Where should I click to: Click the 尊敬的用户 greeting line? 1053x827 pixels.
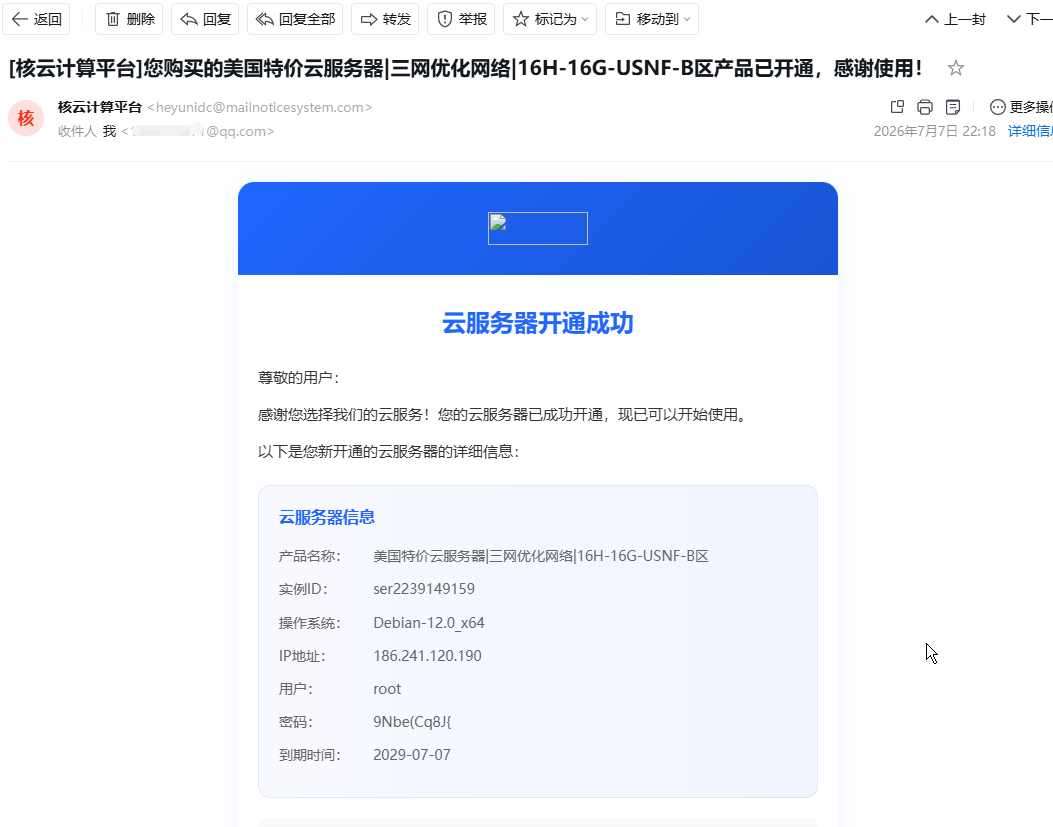[299, 378]
